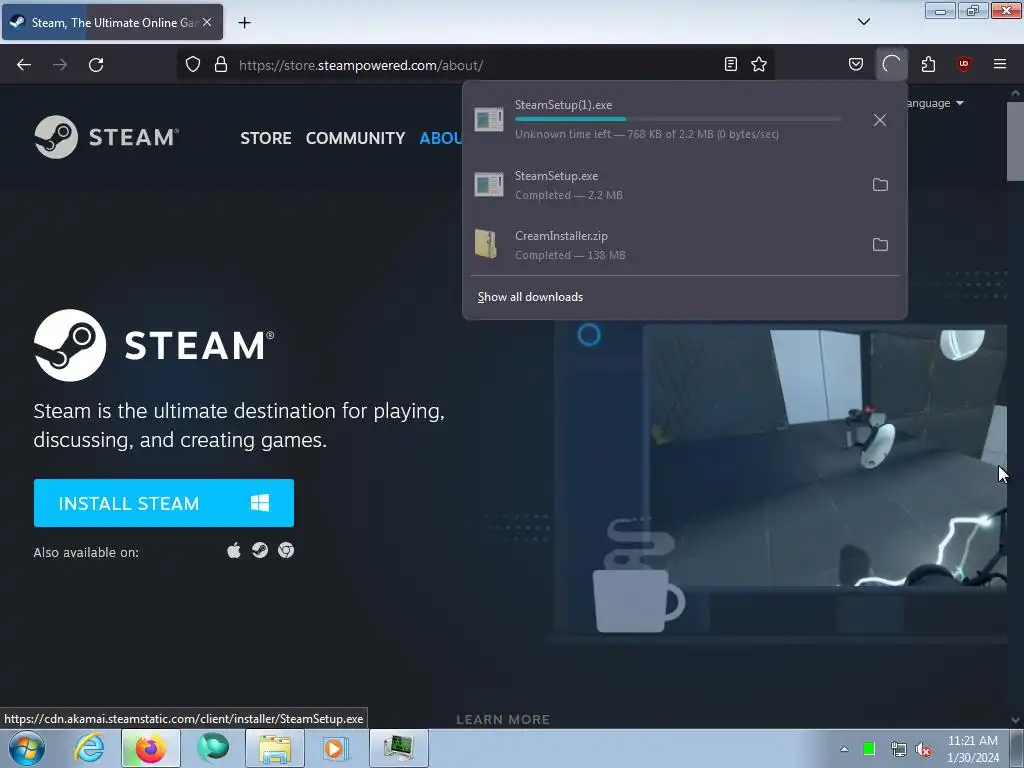Click the SteamOS Linux download icon
This screenshot has height=768, width=1024.
point(260,551)
